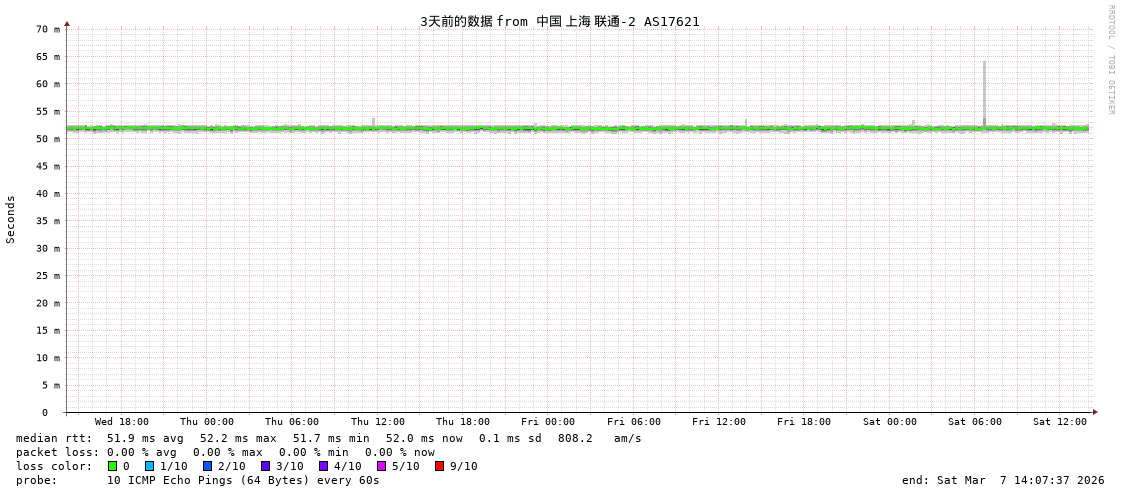The width and height of the screenshot is (1121, 494).
Task: Click the 10 m y-axis value
Action: tap(47, 357)
